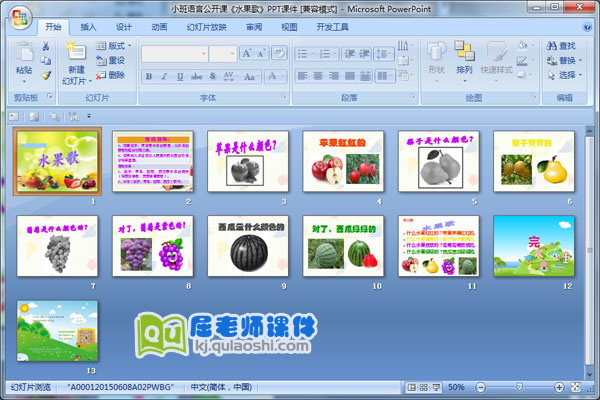Image resolution: width=600 pixels, height=400 pixels.
Task: Expand the font color dropdown
Action: [283, 76]
